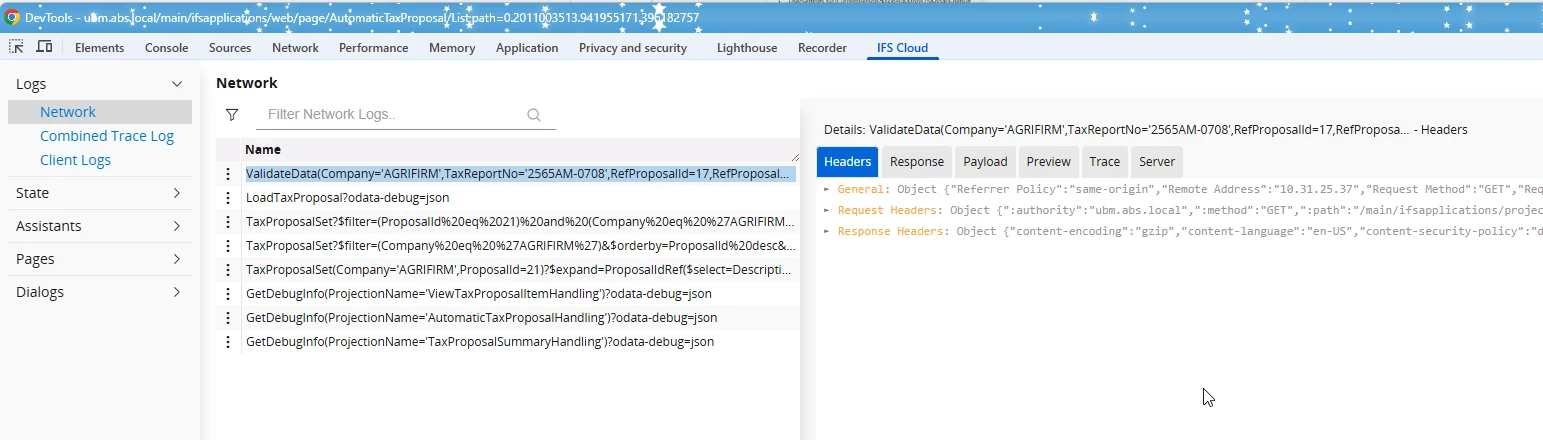Open the Lighthouse tab
Viewport: 1543px width, 440px height.
click(x=747, y=48)
